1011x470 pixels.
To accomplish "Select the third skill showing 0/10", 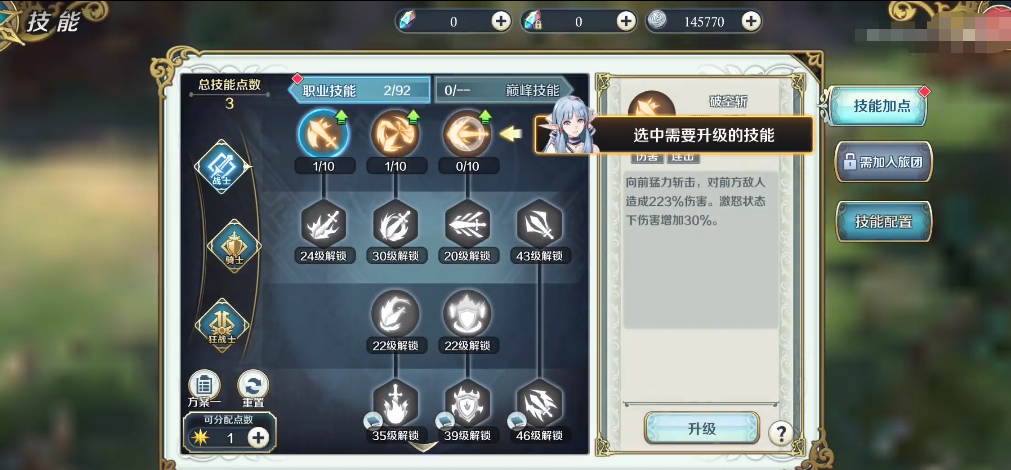I will click(x=467, y=133).
